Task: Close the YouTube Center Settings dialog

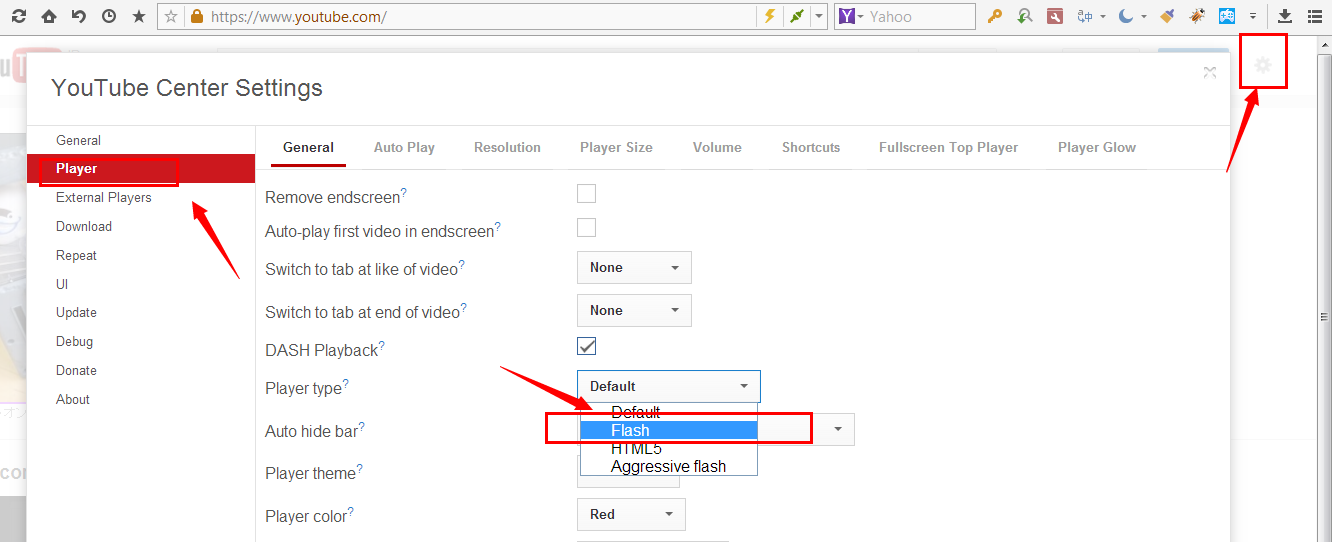Action: [x=1210, y=71]
